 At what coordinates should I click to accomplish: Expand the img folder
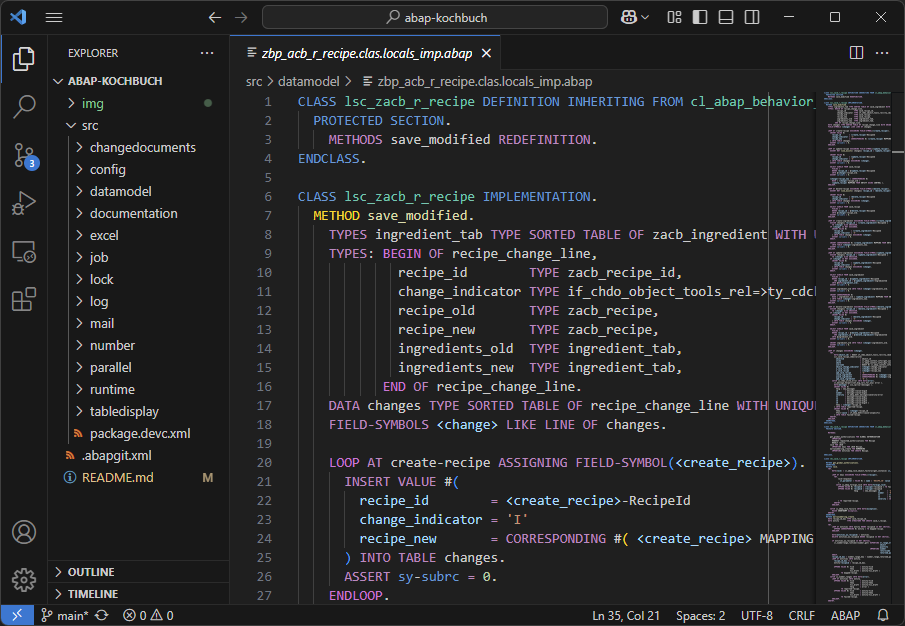tap(140, 103)
